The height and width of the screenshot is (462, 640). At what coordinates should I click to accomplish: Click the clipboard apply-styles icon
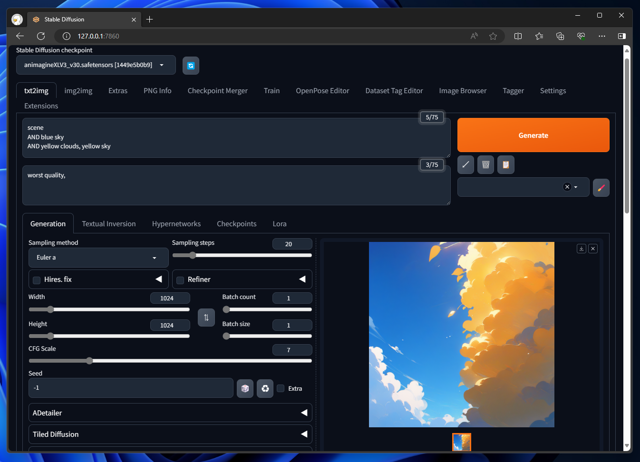[x=506, y=165]
